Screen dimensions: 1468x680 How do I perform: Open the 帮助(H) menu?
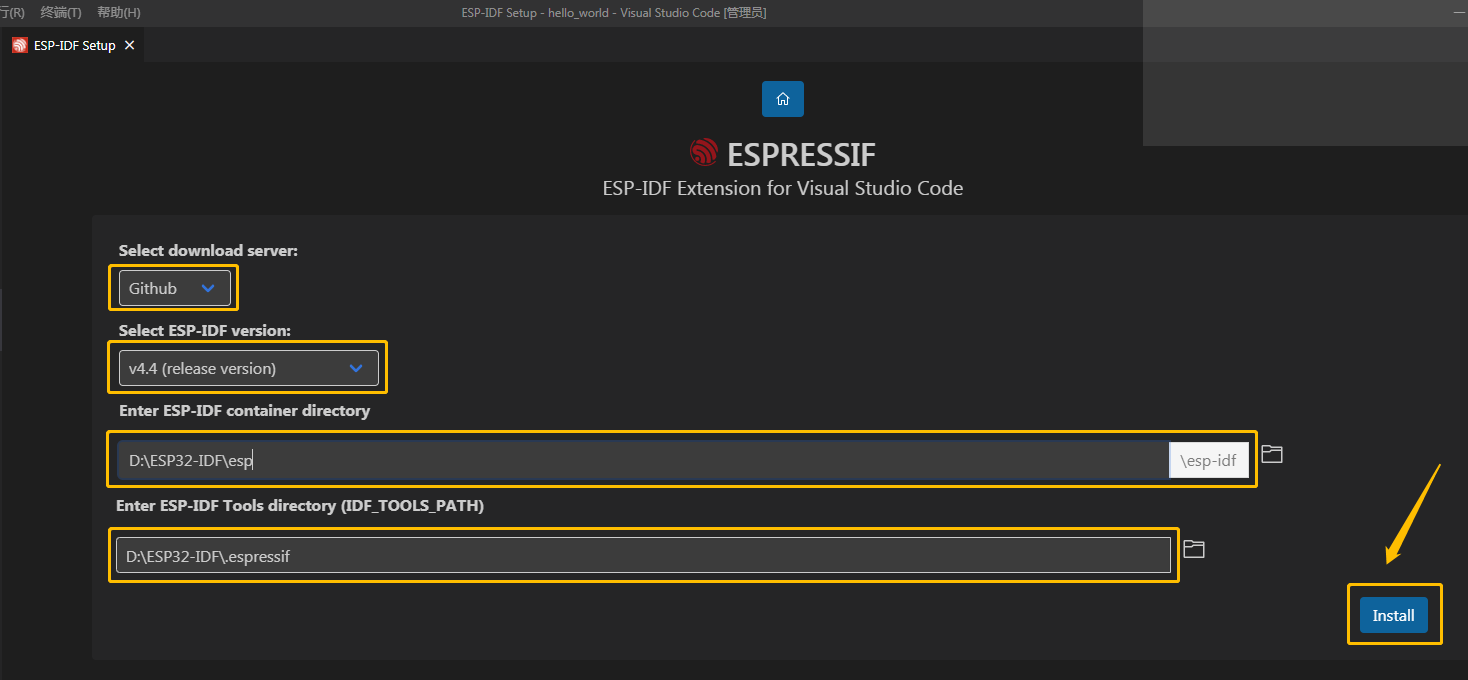pyautogui.click(x=117, y=13)
